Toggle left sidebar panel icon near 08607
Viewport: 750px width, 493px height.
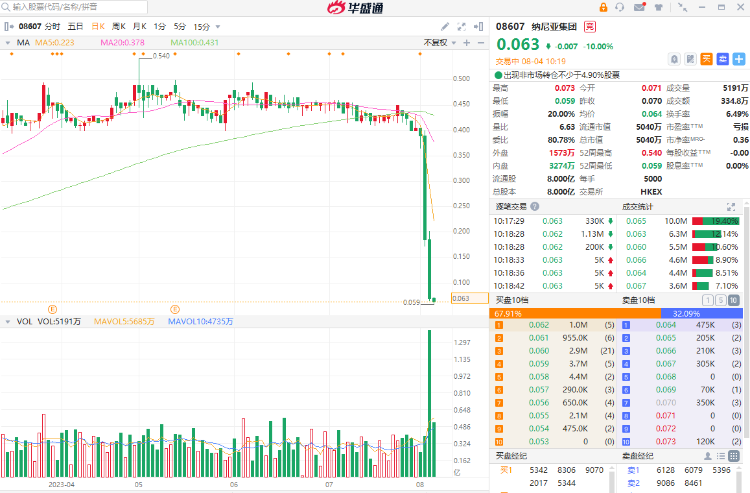coord(9,27)
